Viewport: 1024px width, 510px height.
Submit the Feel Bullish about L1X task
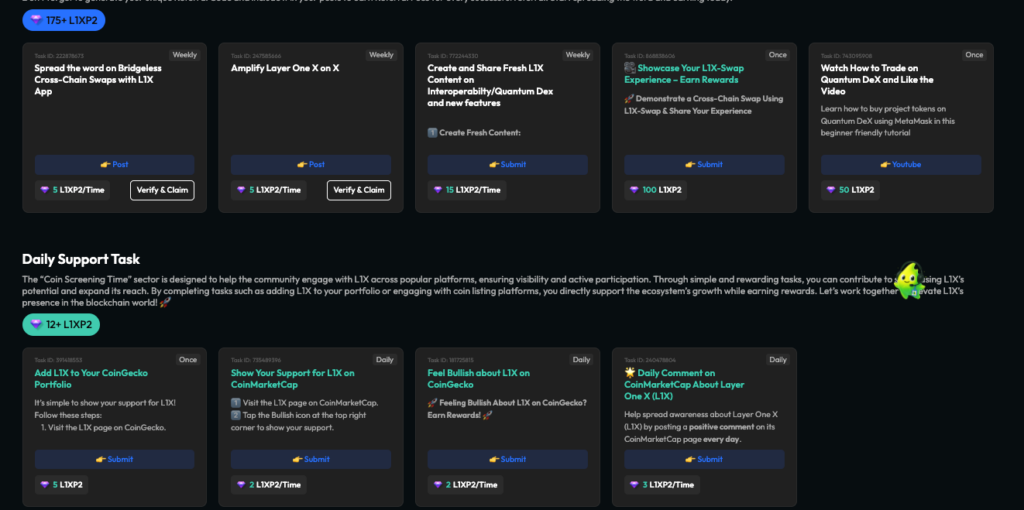[x=507, y=460]
